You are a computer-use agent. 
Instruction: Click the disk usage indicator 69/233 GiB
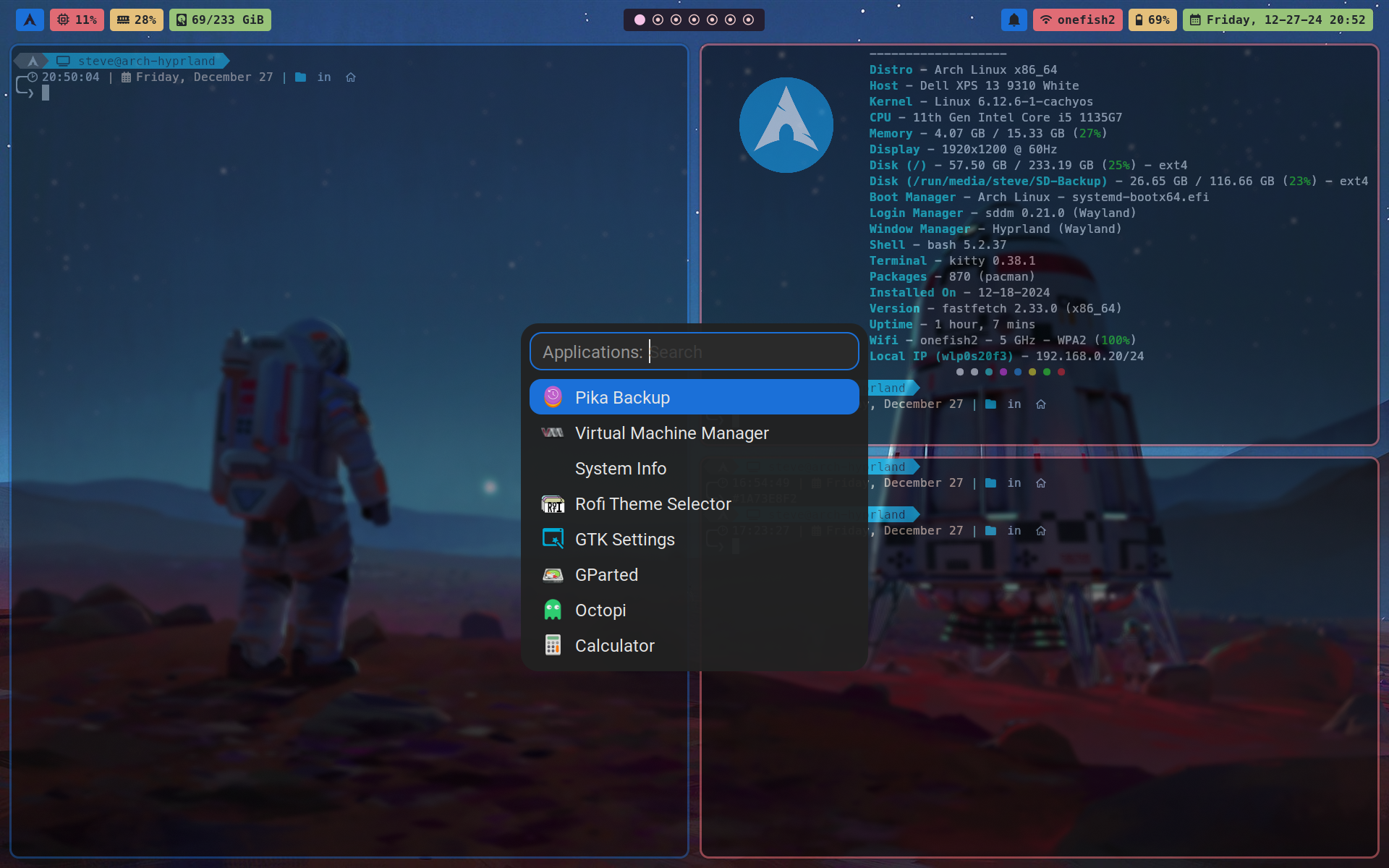pyautogui.click(x=220, y=20)
